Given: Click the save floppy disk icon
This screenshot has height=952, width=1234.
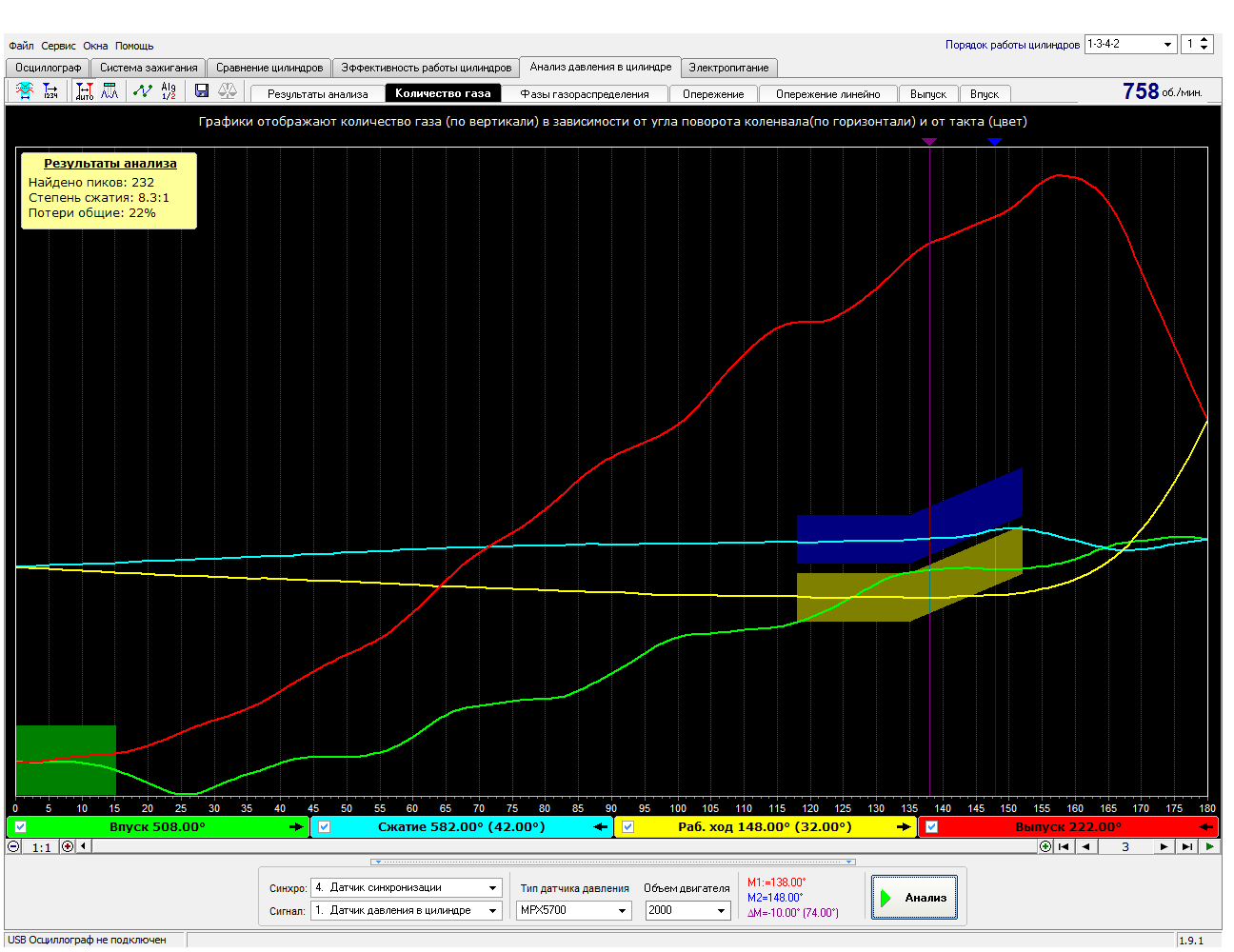Looking at the screenshot, I should click(202, 90).
